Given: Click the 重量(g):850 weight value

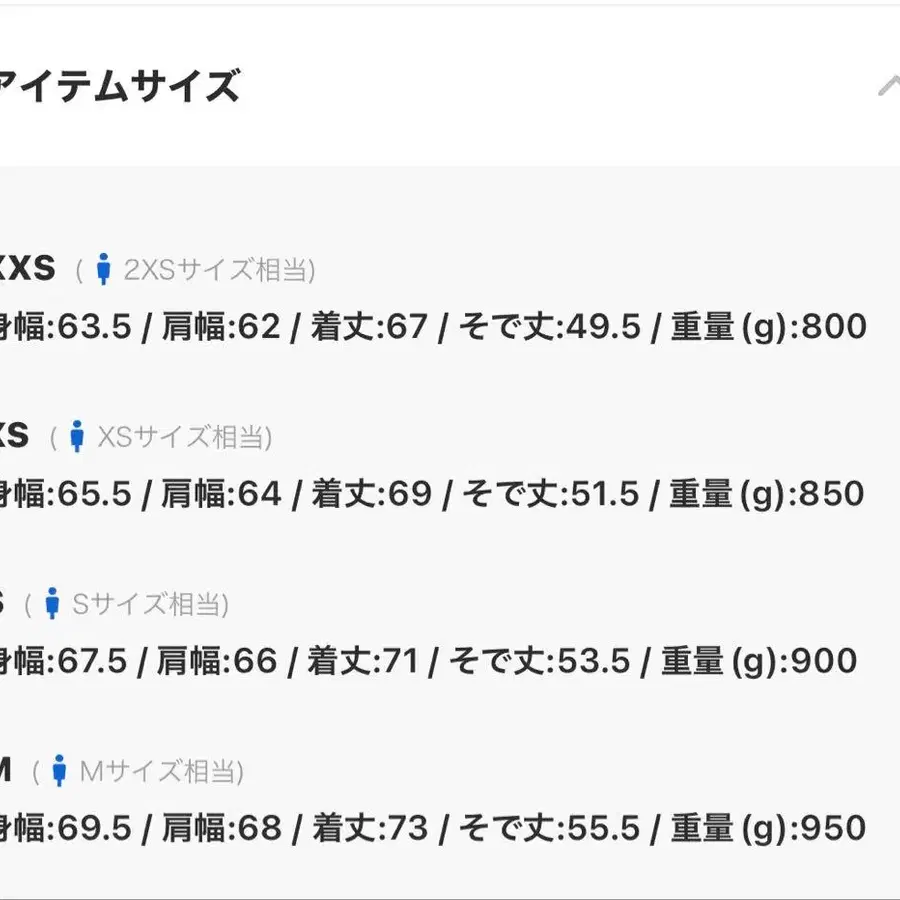Looking at the screenshot, I should (x=766, y=493).
